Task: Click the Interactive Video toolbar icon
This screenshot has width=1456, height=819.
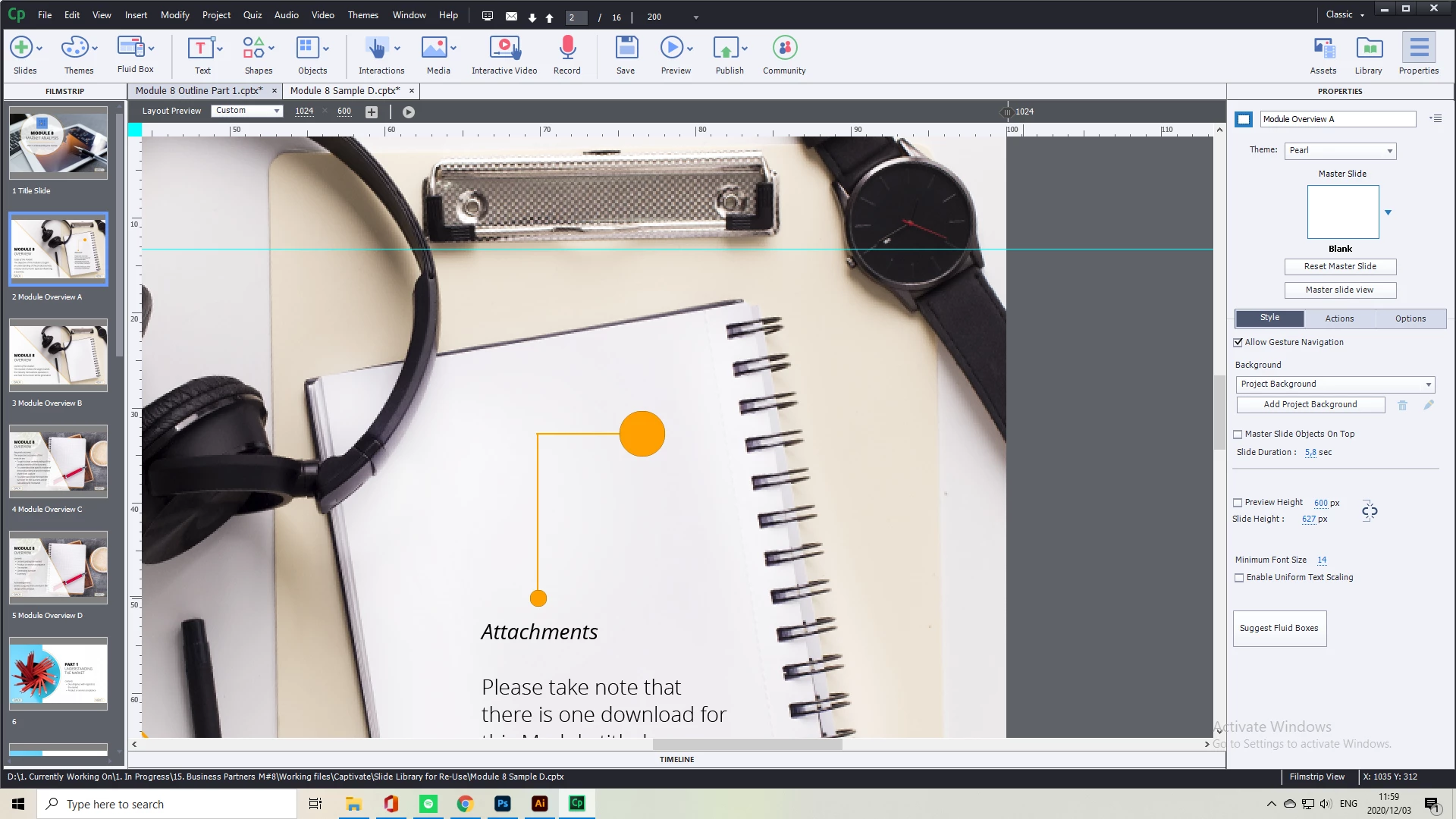Action: tap(504, 49)
